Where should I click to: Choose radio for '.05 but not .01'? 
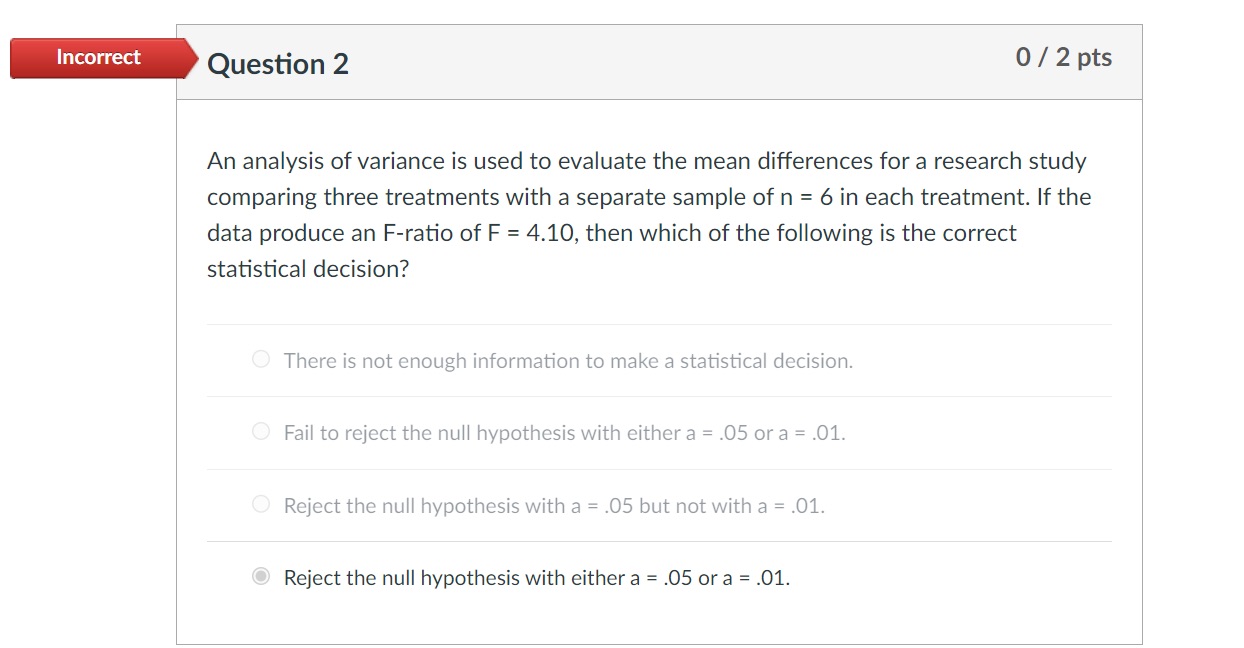(261, 505)
